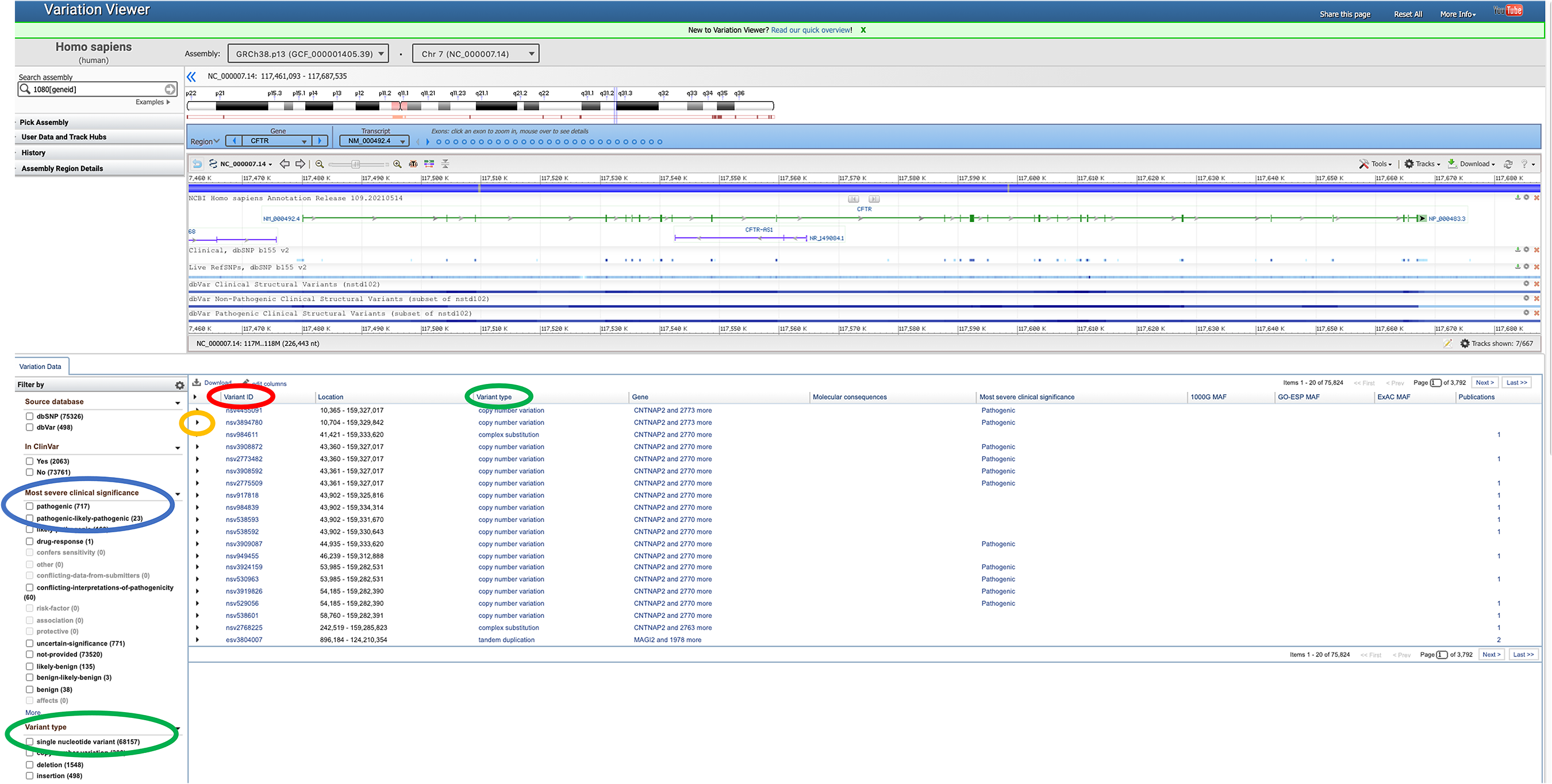
Task: Zoom in with the plus magnifier icon
Action: tap(397, 164)
